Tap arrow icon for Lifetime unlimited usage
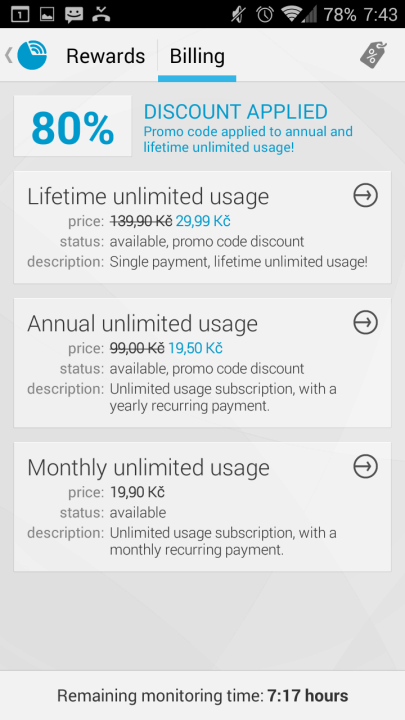Screen dimensions: 405x720 coord(366,196)
